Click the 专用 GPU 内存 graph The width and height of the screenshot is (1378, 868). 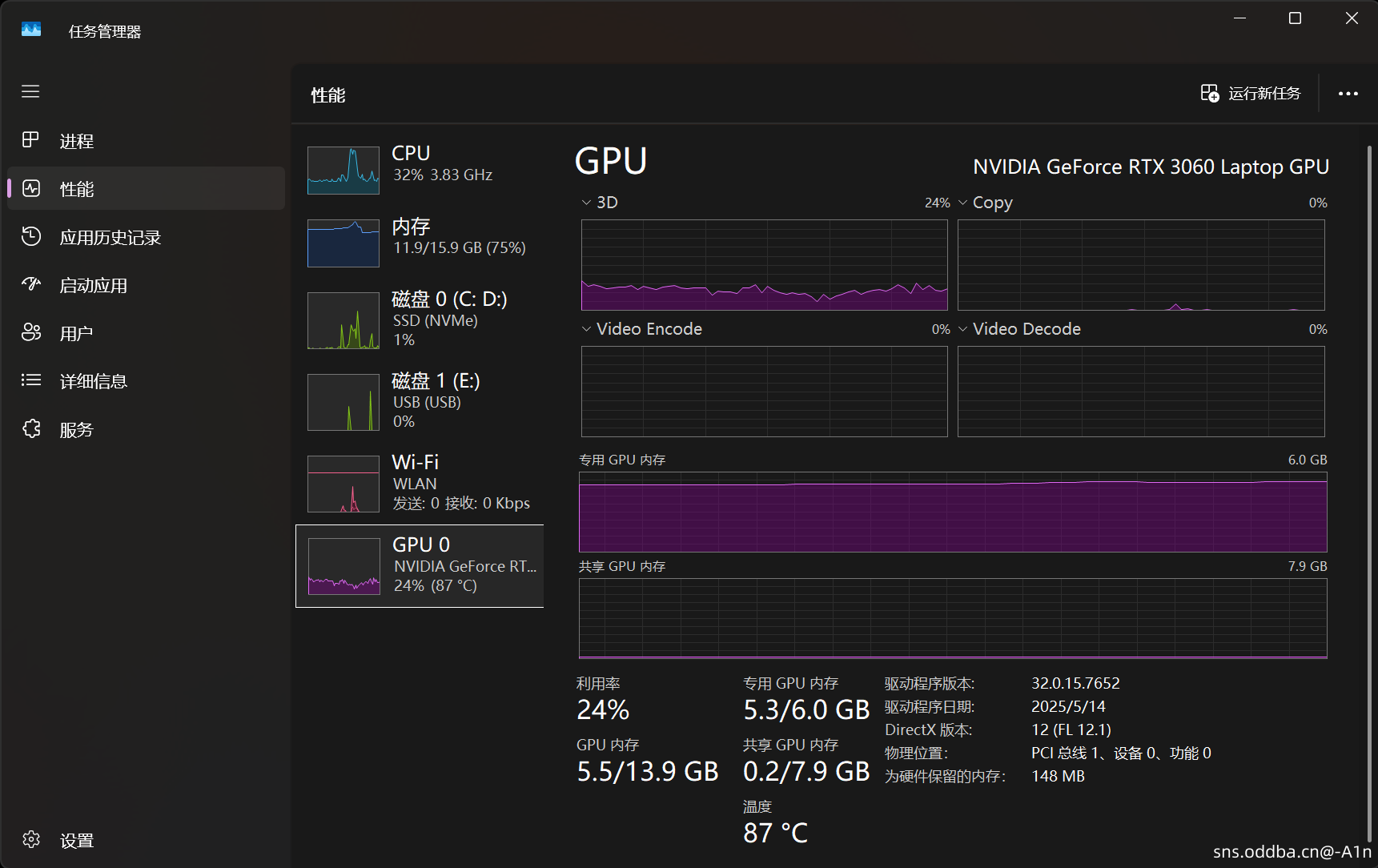(x=953, y=512)
